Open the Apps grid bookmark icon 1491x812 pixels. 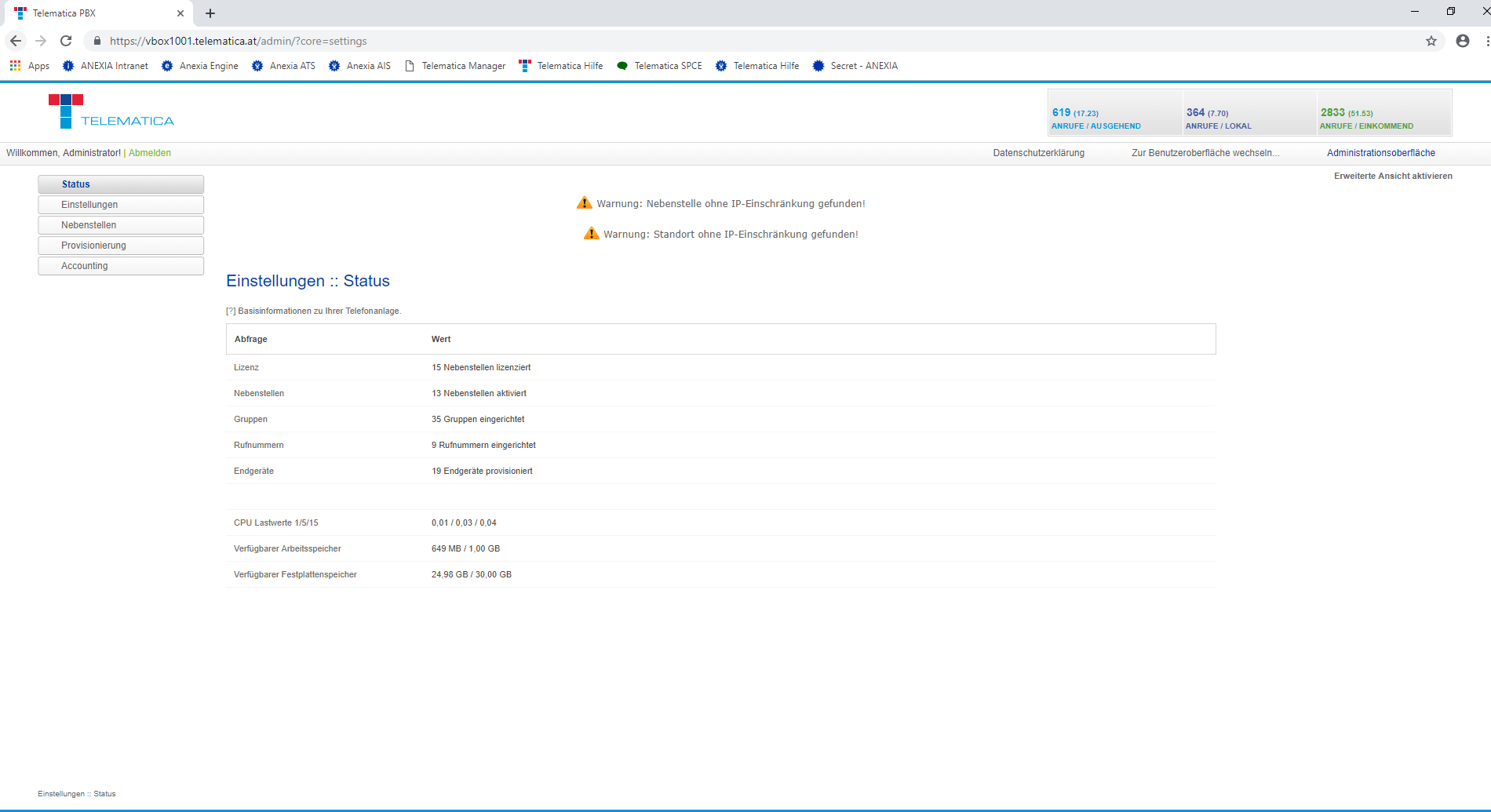pos(16,66)
